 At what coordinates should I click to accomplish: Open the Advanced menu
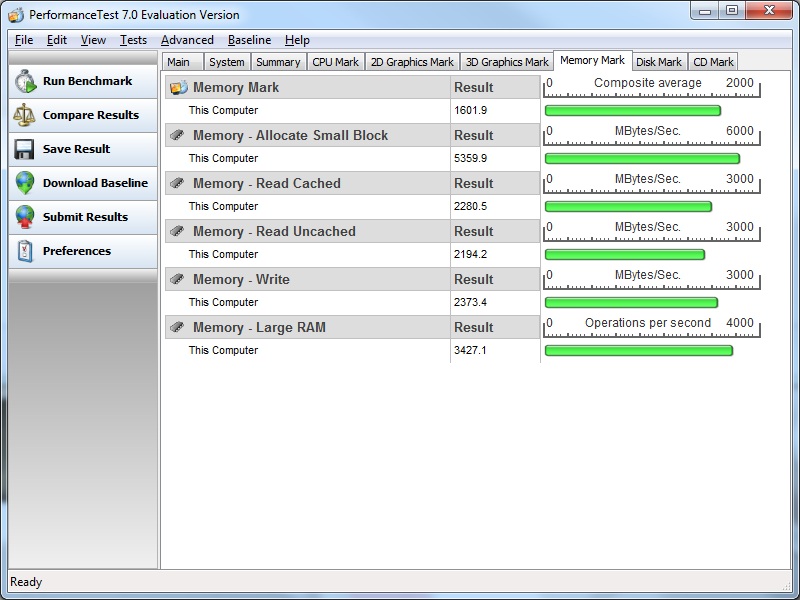point(187,40)
